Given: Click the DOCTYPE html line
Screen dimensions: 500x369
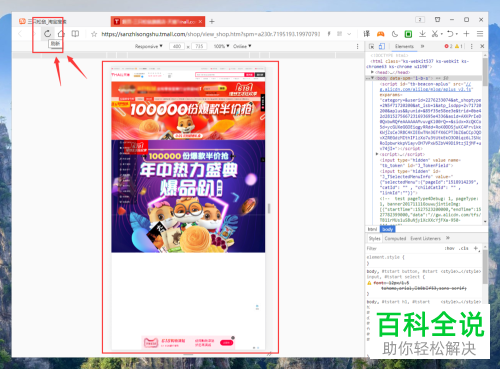Looking at the screenshot, I should (389, 55).
